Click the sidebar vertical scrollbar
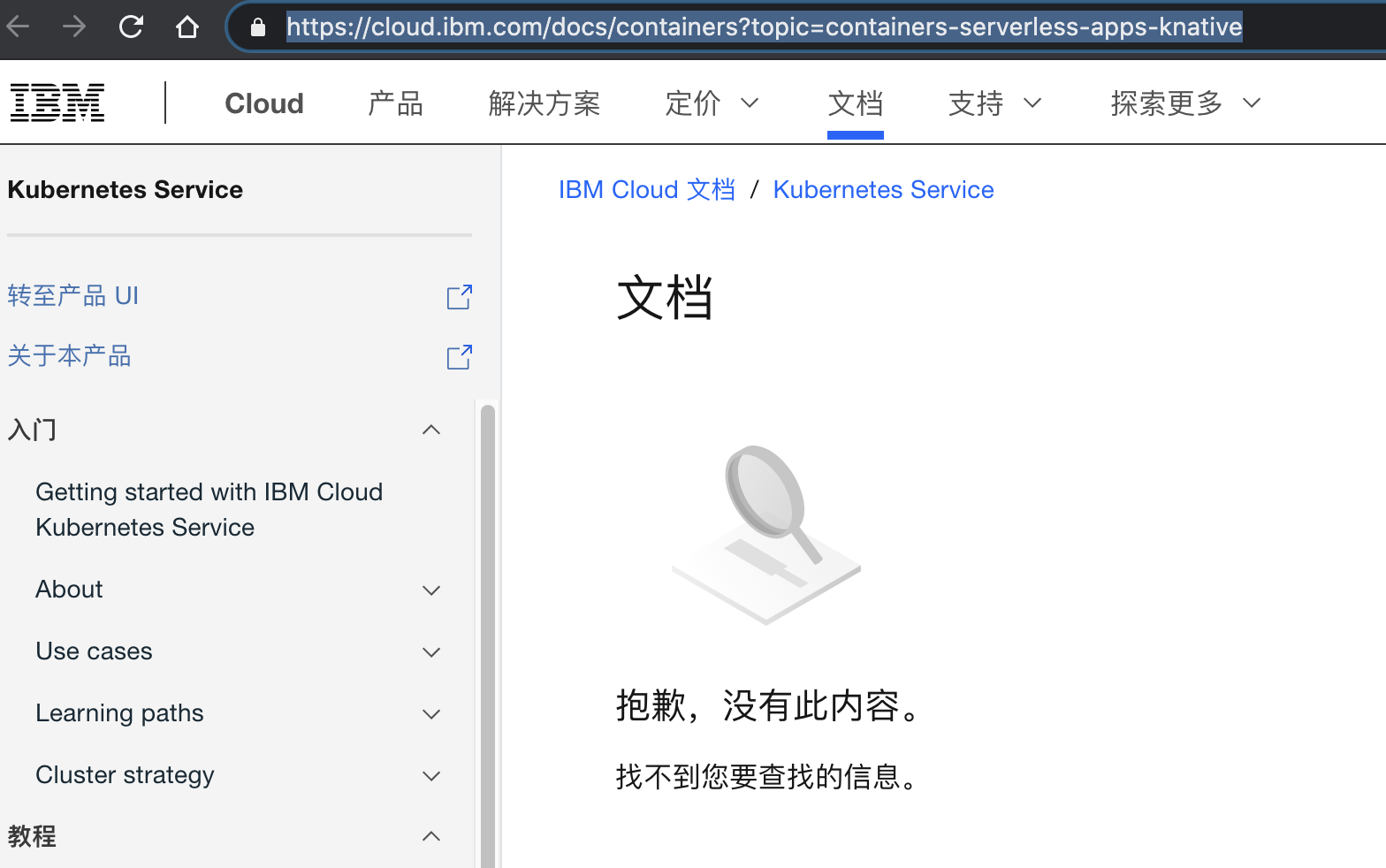 (x=487, y=636)
